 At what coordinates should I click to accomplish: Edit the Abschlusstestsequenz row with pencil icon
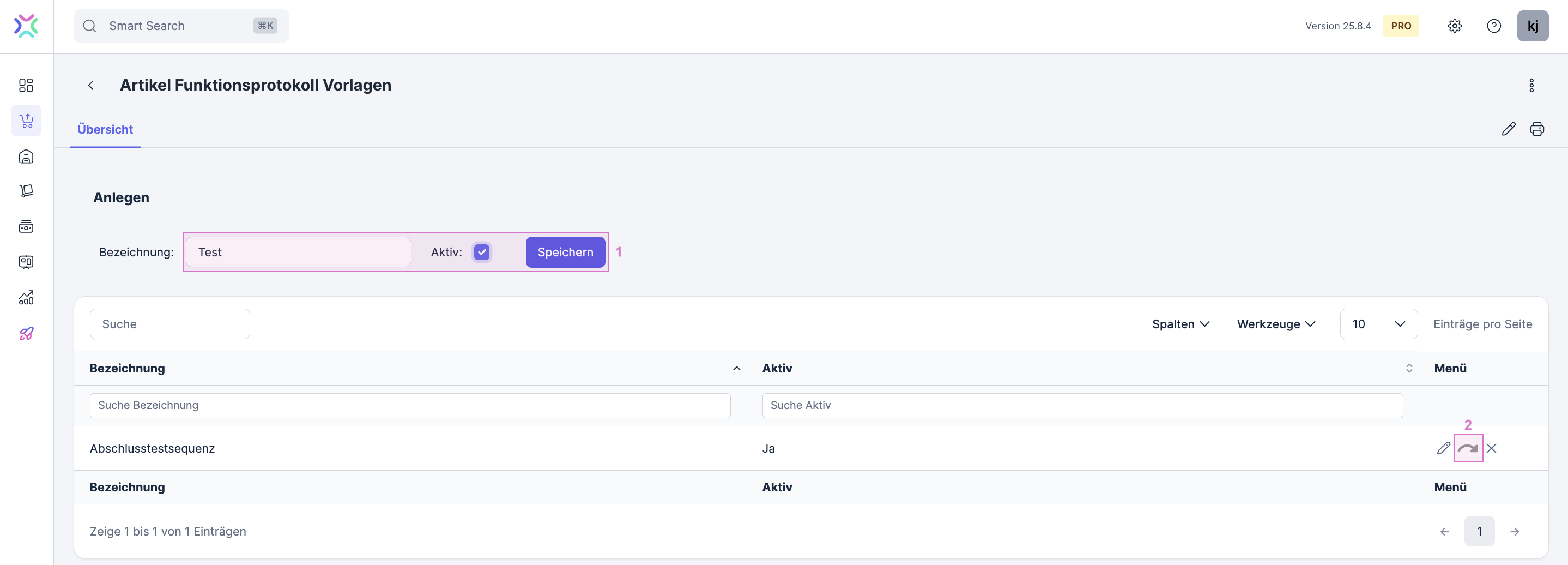[1443, 448]
